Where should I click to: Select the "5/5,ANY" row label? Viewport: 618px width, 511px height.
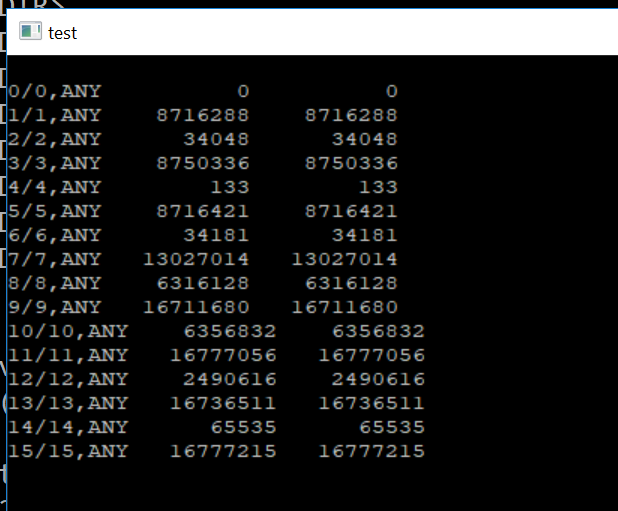point(55,212)
